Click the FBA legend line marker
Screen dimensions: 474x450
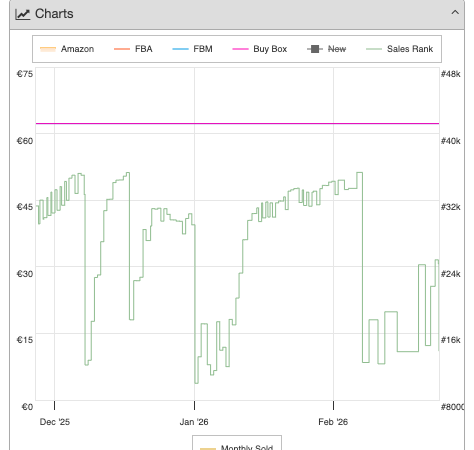pyautogui.click(x=122, y=49)
